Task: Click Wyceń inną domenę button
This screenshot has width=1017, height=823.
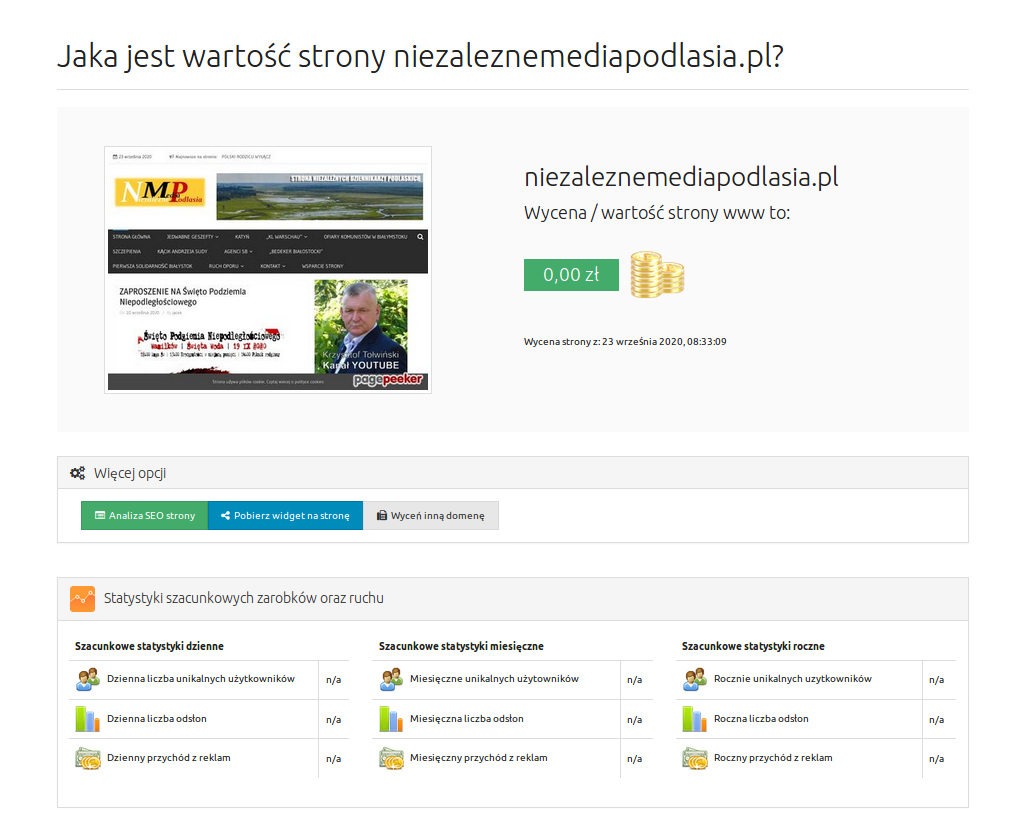Action: click(431, 516)
